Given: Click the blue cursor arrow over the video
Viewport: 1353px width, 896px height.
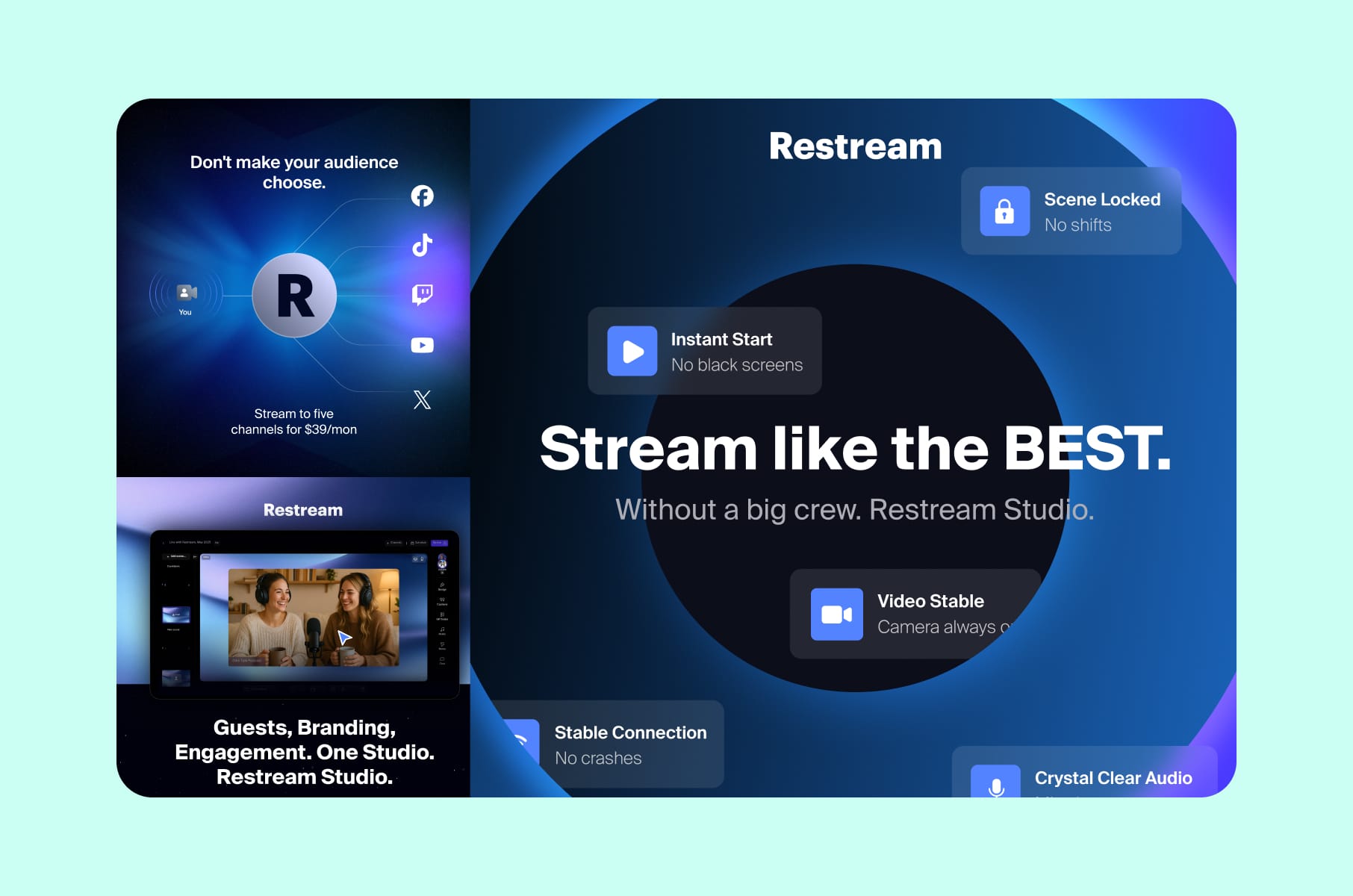Looking at the screenshot, I should [x=343, y=637].
